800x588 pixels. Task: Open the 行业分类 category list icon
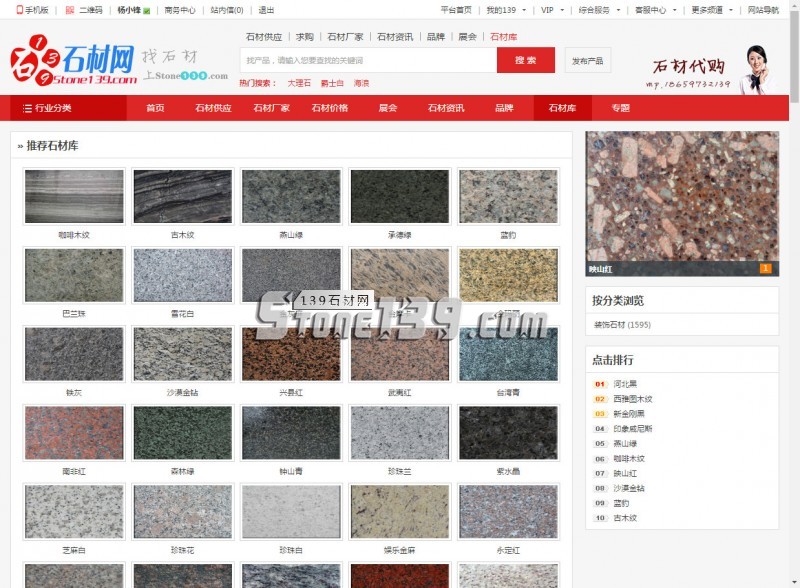[x=28, y=108]
